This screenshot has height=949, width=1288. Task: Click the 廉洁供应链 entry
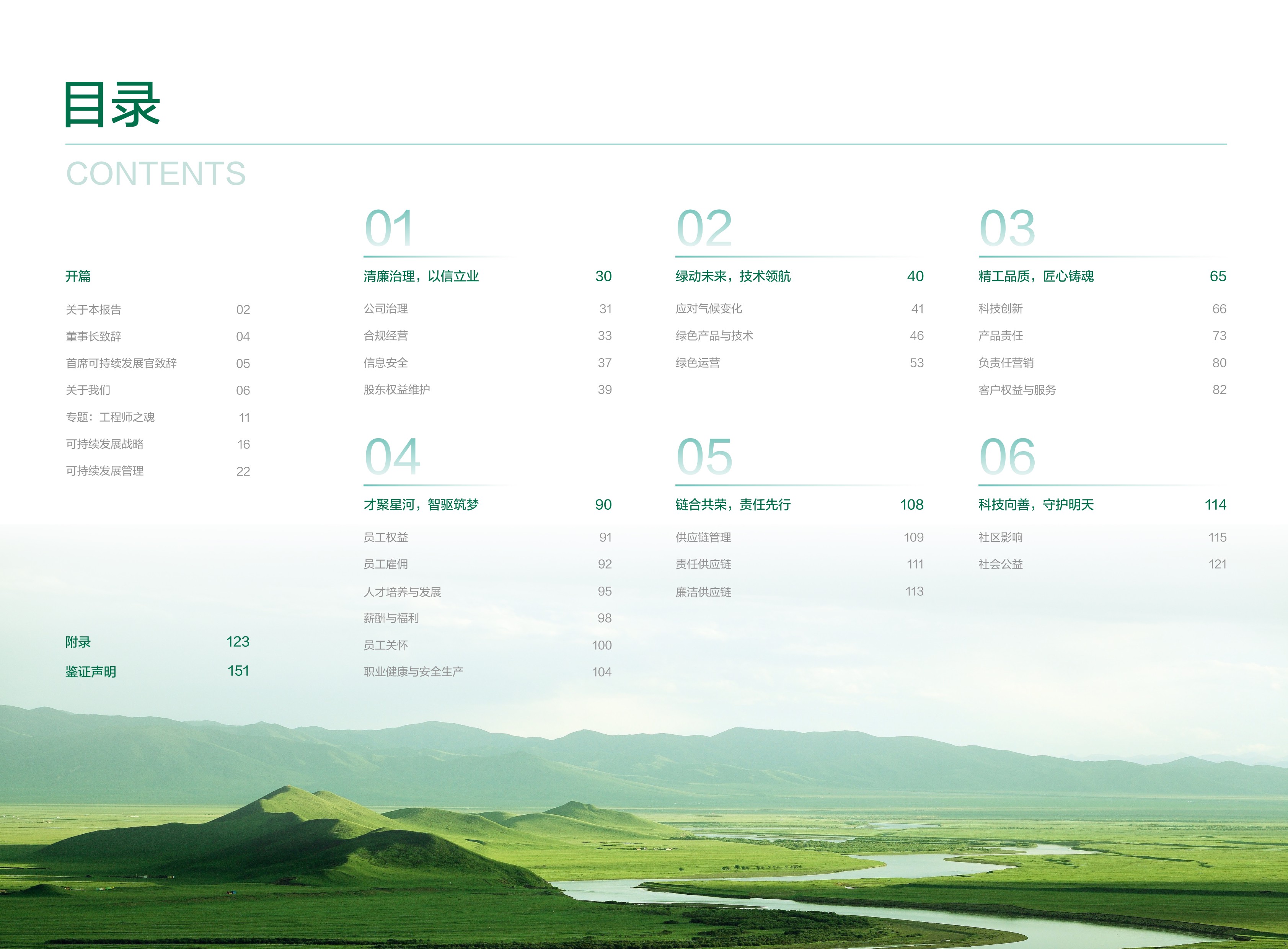click(703, 592)
